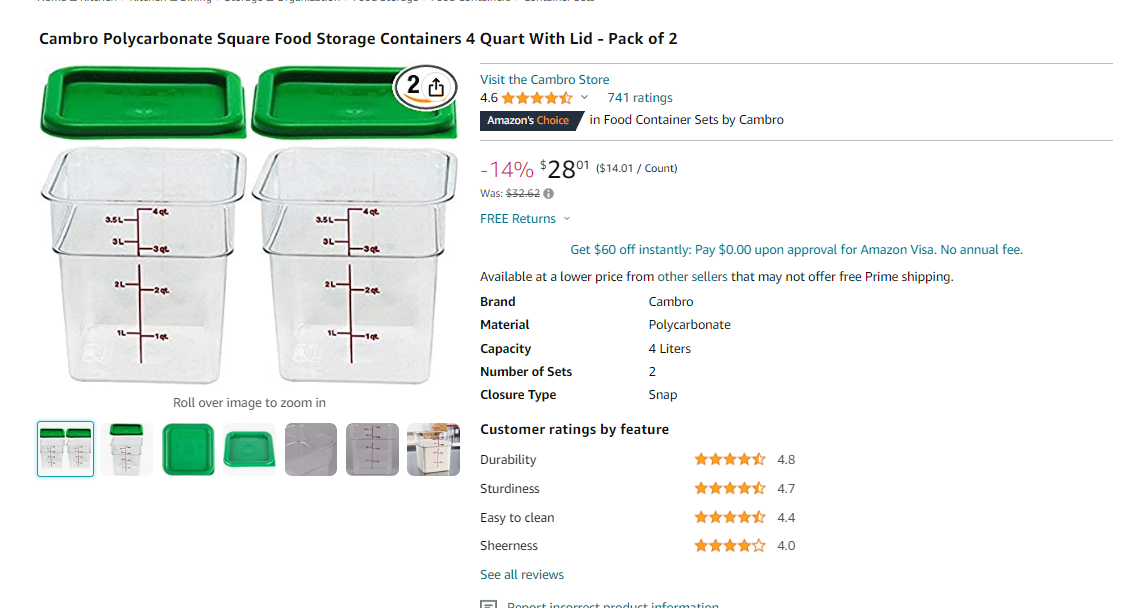Open the 741 ratings link
Viewport: 1128px width, 608px height.
click(640, 98)
